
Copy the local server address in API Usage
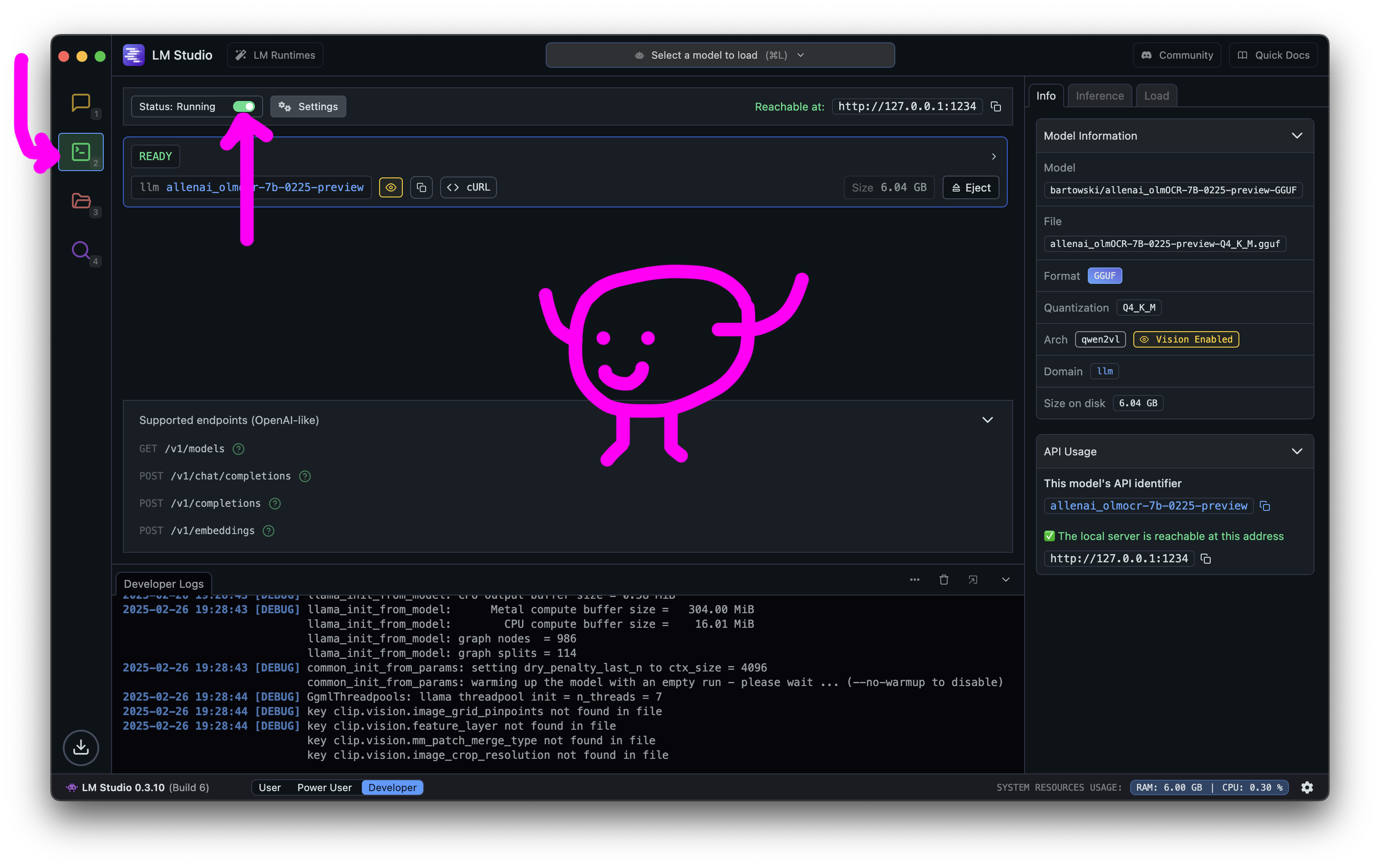pyautogui.click(x=1206, y=559)
